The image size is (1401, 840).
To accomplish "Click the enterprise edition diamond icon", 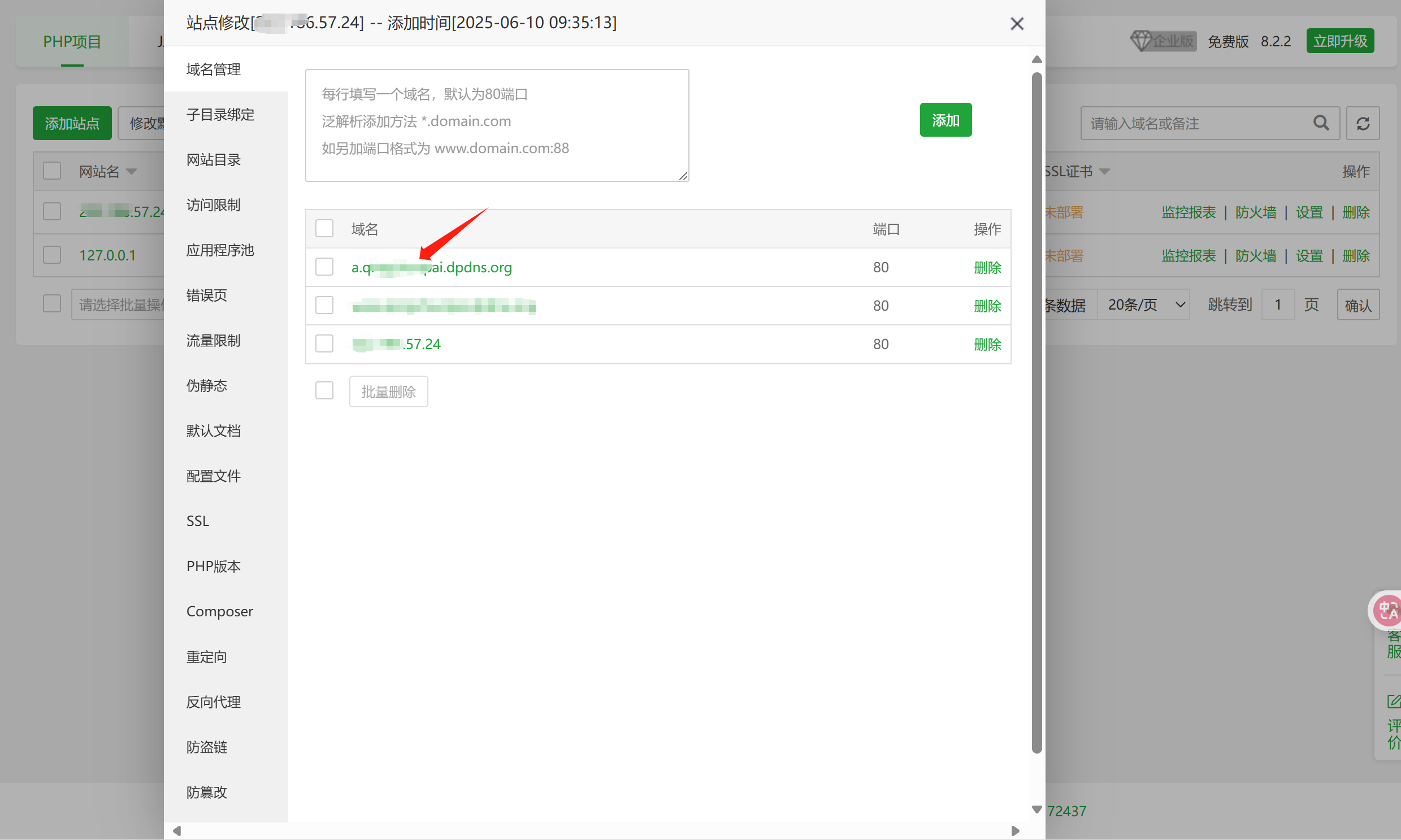I will 1140,41.
